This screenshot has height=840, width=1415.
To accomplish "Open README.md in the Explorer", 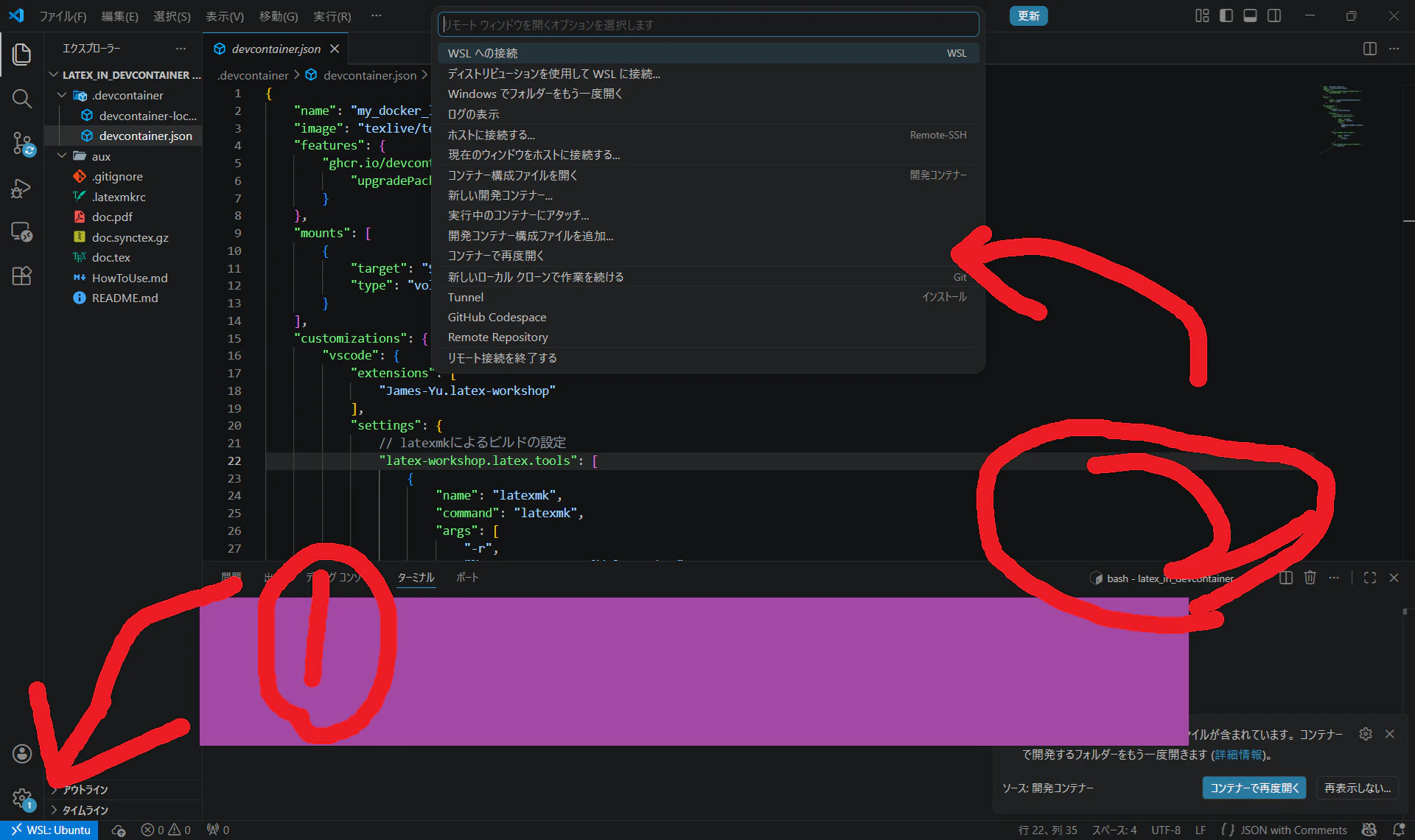I will point(125,298).
